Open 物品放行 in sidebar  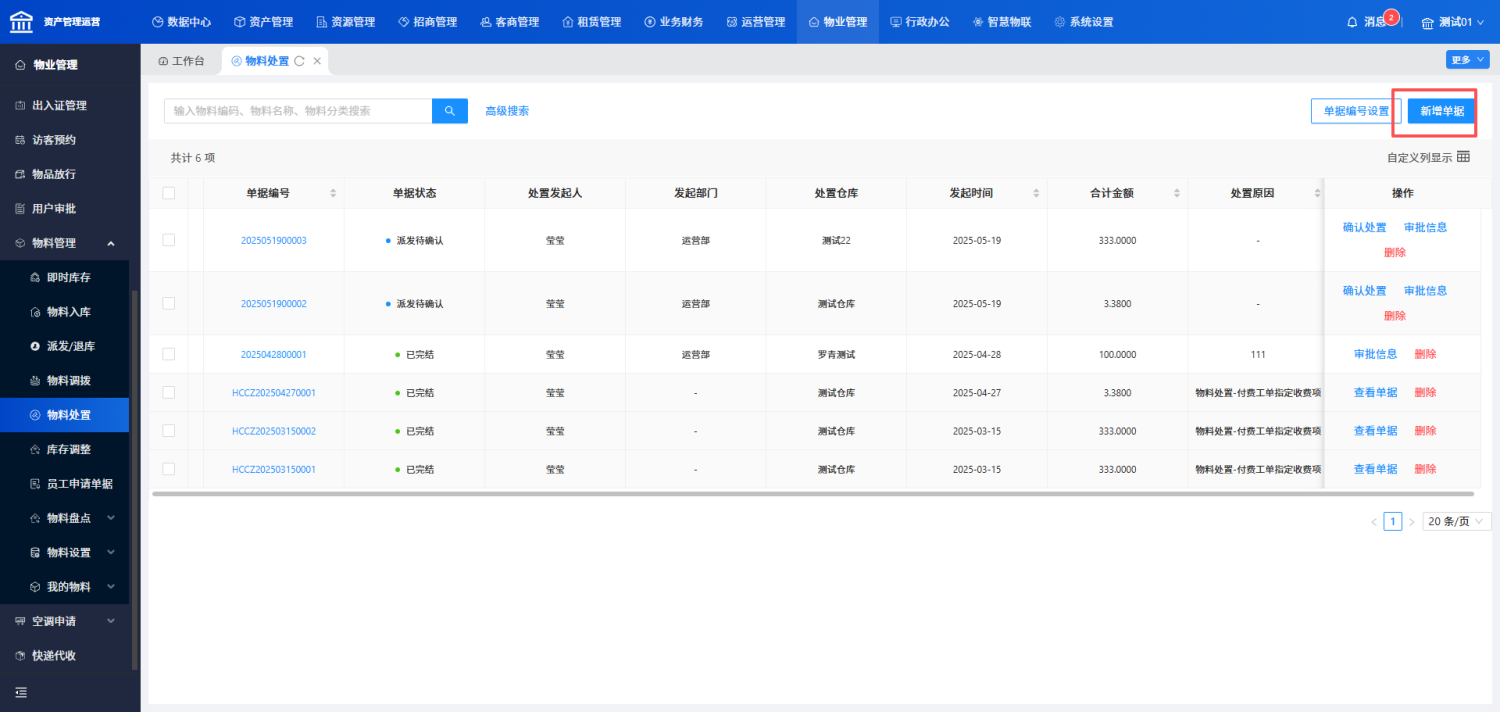53,174
